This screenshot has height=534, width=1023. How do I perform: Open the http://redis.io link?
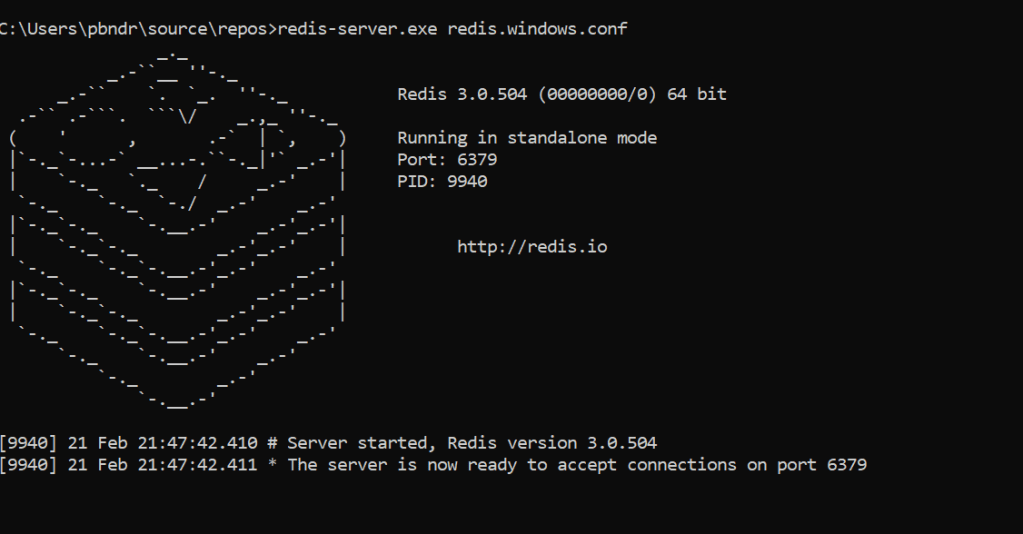click(x=532, y=246)
